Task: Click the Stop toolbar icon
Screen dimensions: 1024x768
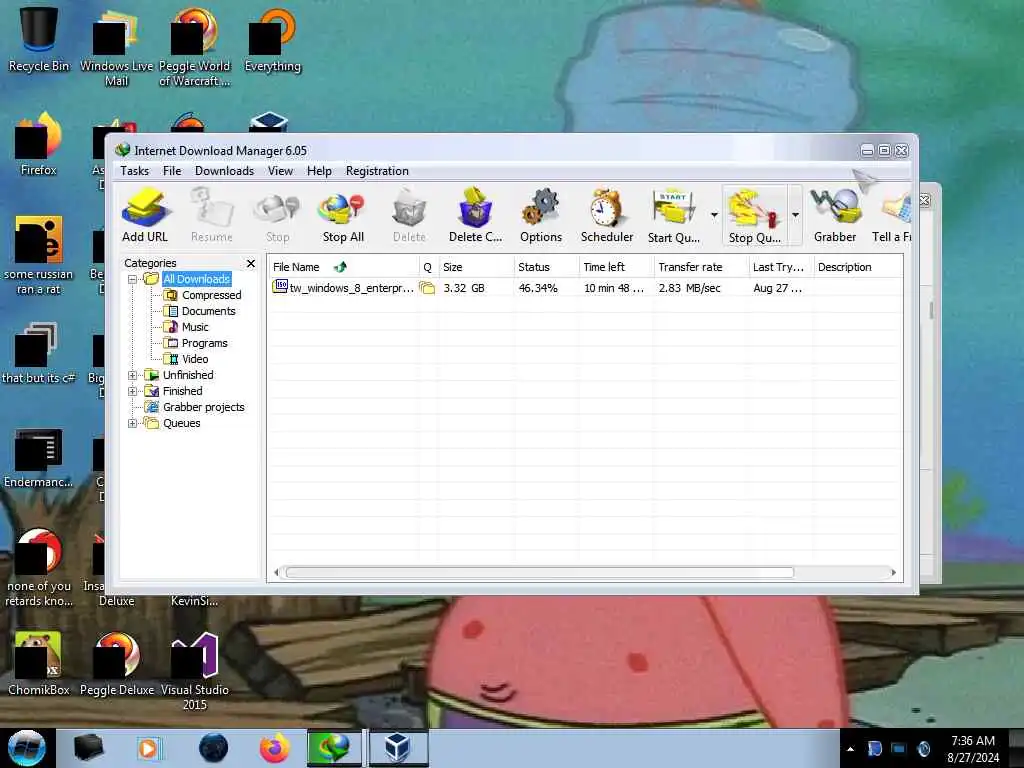Action: click(x=277, y=216)
